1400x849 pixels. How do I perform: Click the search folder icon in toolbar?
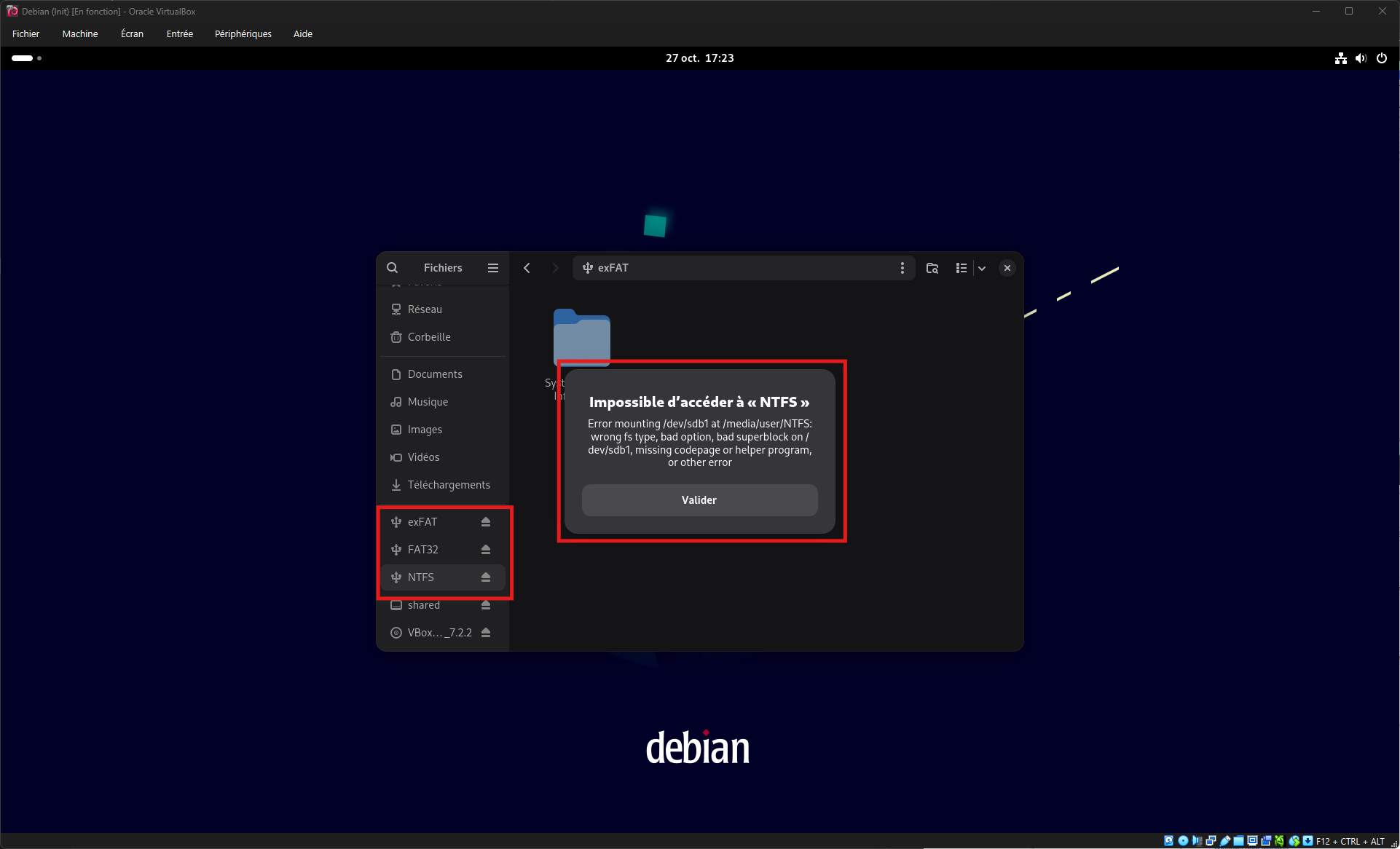point(932,268)
